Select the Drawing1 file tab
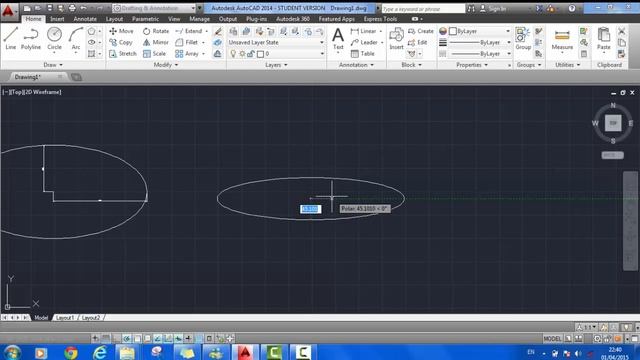 pos(38,77)
